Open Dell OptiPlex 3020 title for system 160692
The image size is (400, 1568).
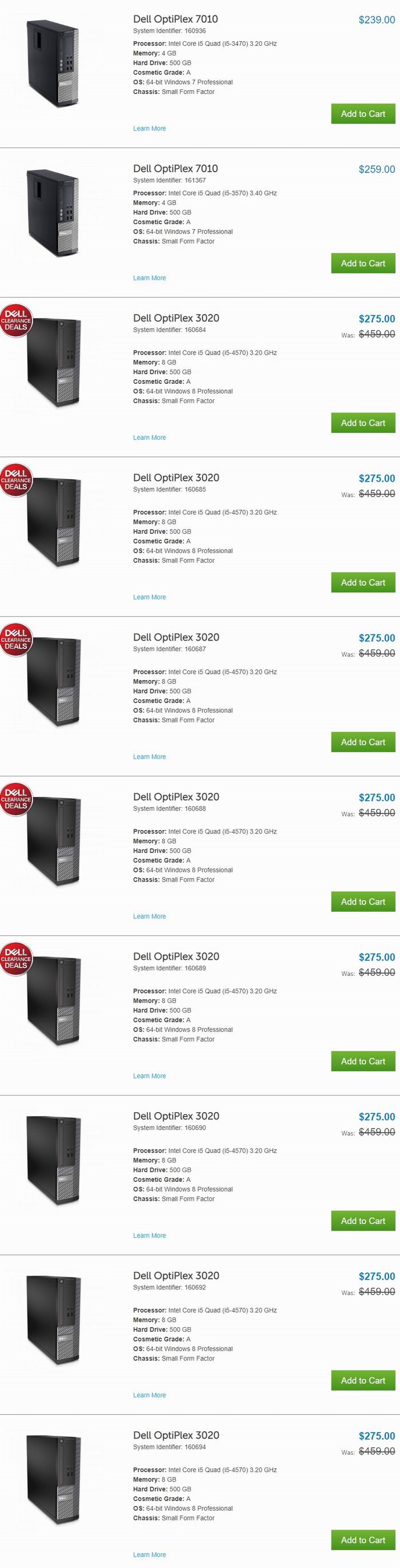(x=177, y=1275)
